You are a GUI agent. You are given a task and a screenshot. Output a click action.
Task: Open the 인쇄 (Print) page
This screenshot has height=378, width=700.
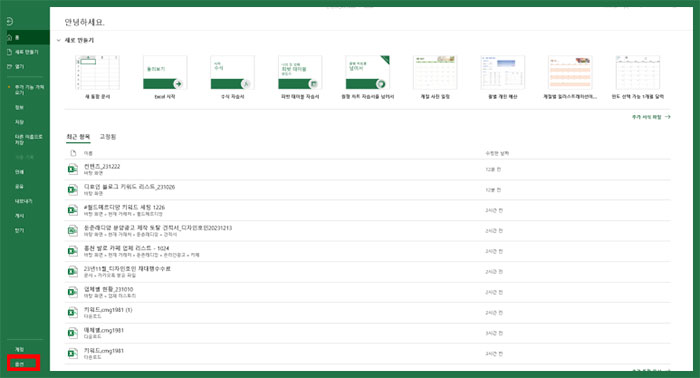click(19, 172)
